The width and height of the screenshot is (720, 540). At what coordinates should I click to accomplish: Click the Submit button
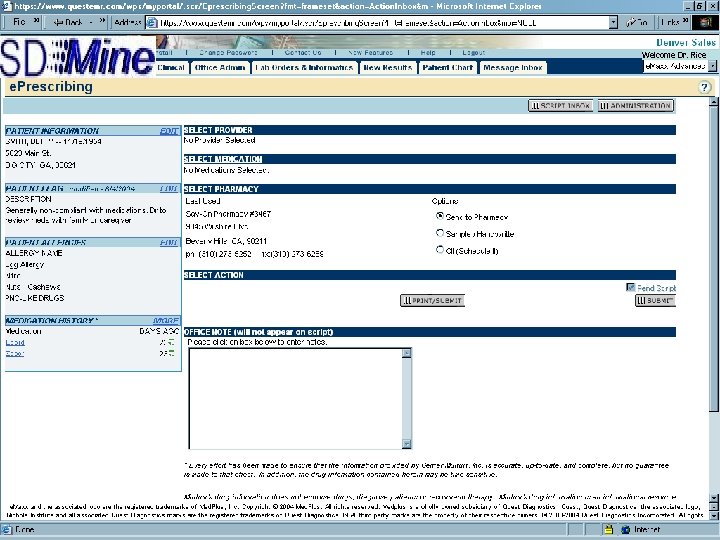coord(655,301)
